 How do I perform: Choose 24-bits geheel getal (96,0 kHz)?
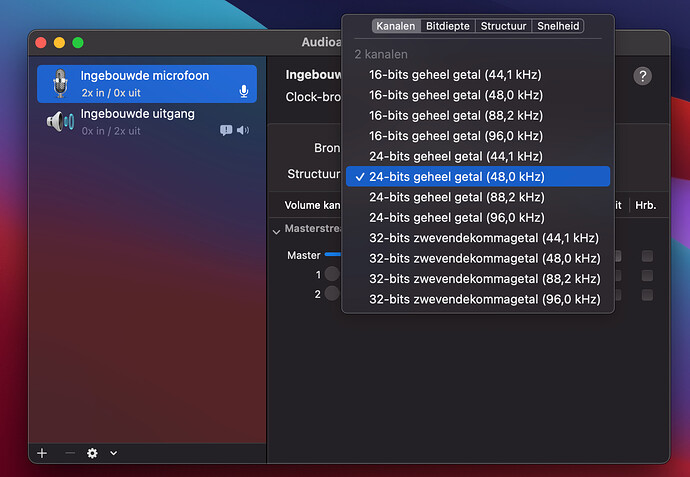[x=478, y=217]
